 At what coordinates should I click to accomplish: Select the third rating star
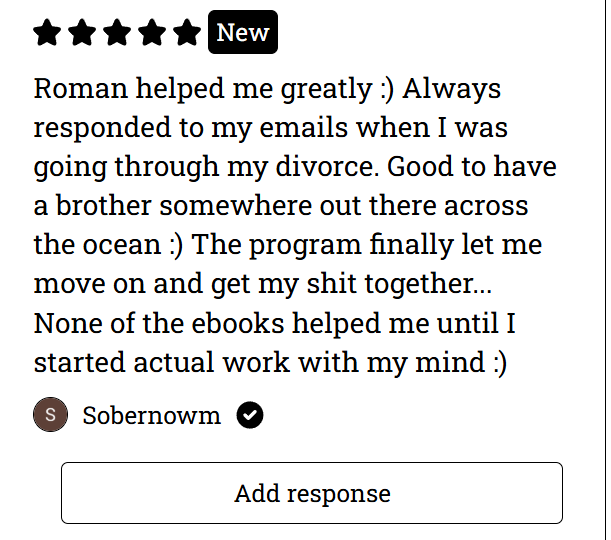(117, 33)
